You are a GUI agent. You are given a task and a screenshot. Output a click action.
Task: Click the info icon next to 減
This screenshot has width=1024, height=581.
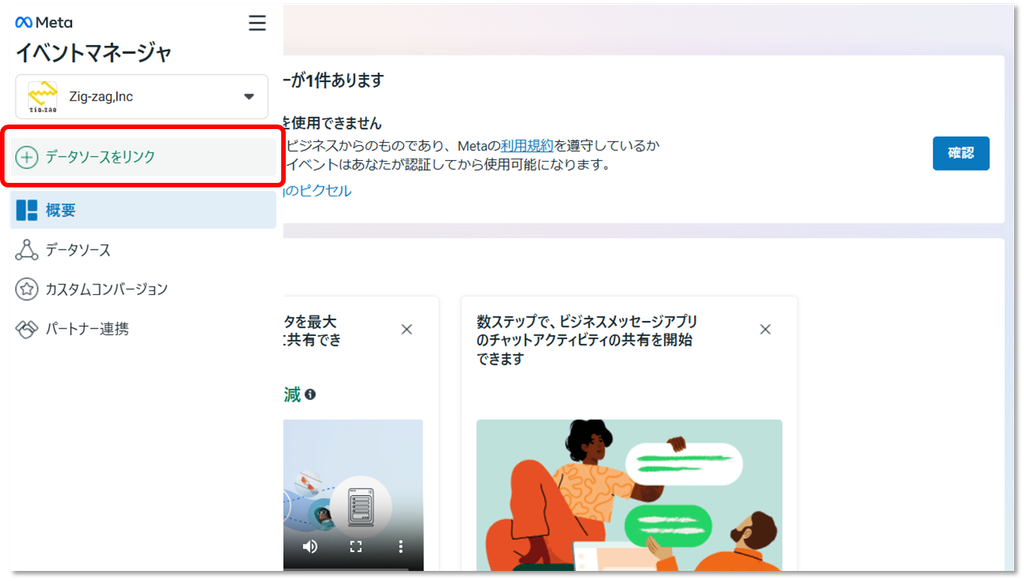[x=310, y=394]
